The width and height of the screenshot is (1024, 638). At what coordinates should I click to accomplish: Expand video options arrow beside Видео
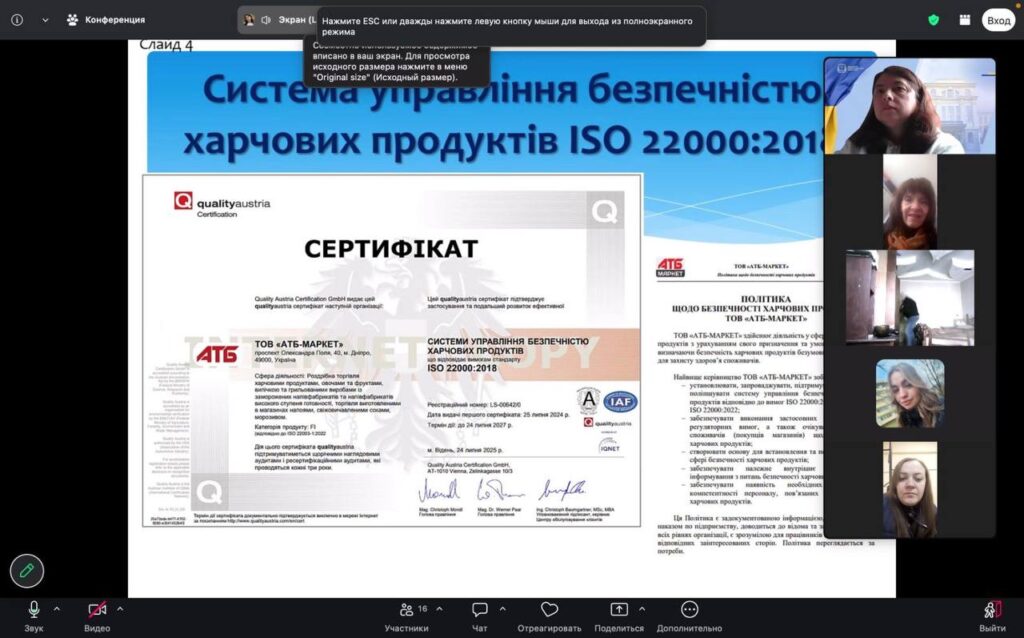click(x=120, y=608)
